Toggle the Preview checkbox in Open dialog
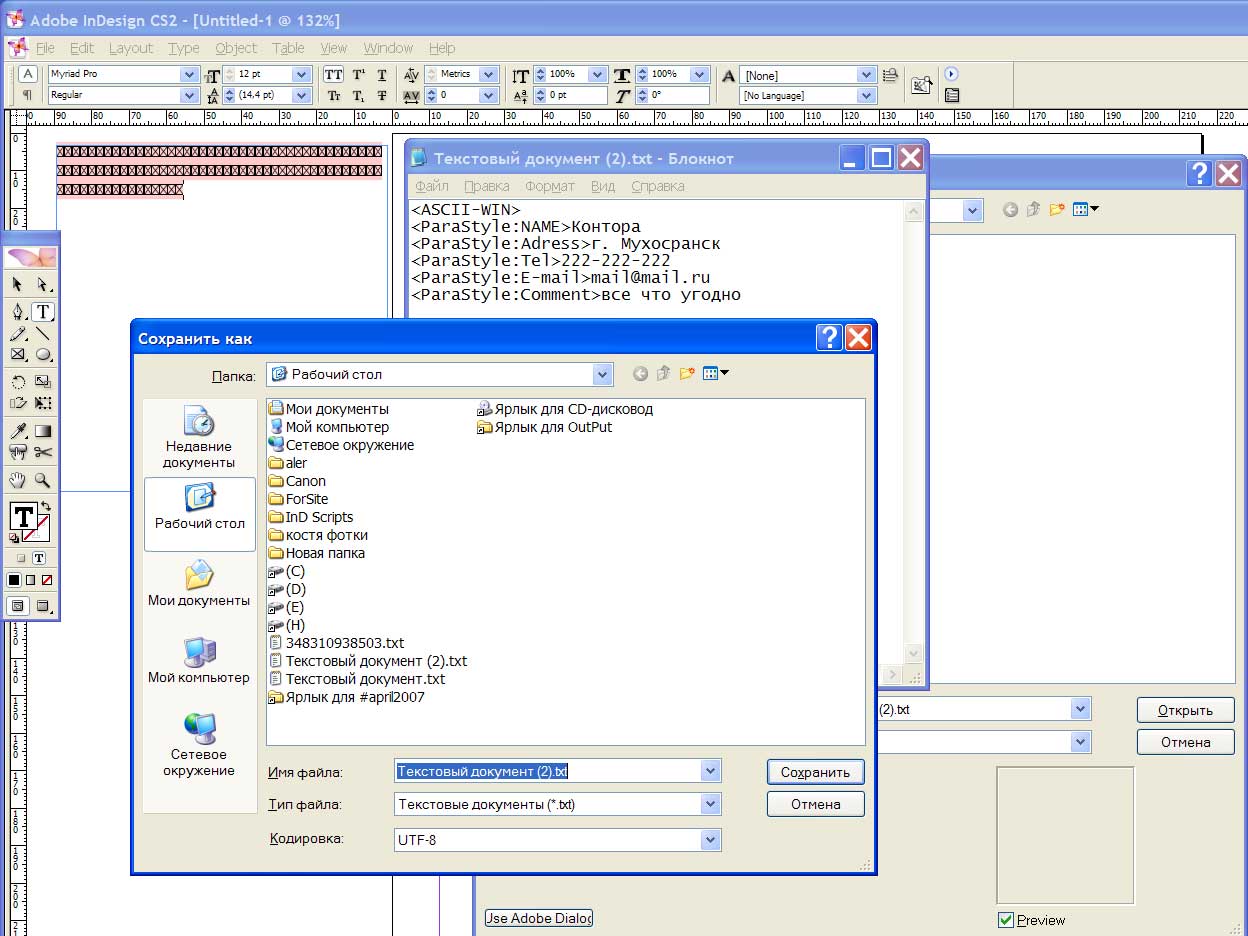The height and width of the screenshot is (936, 1248). tap(1006, 920)
